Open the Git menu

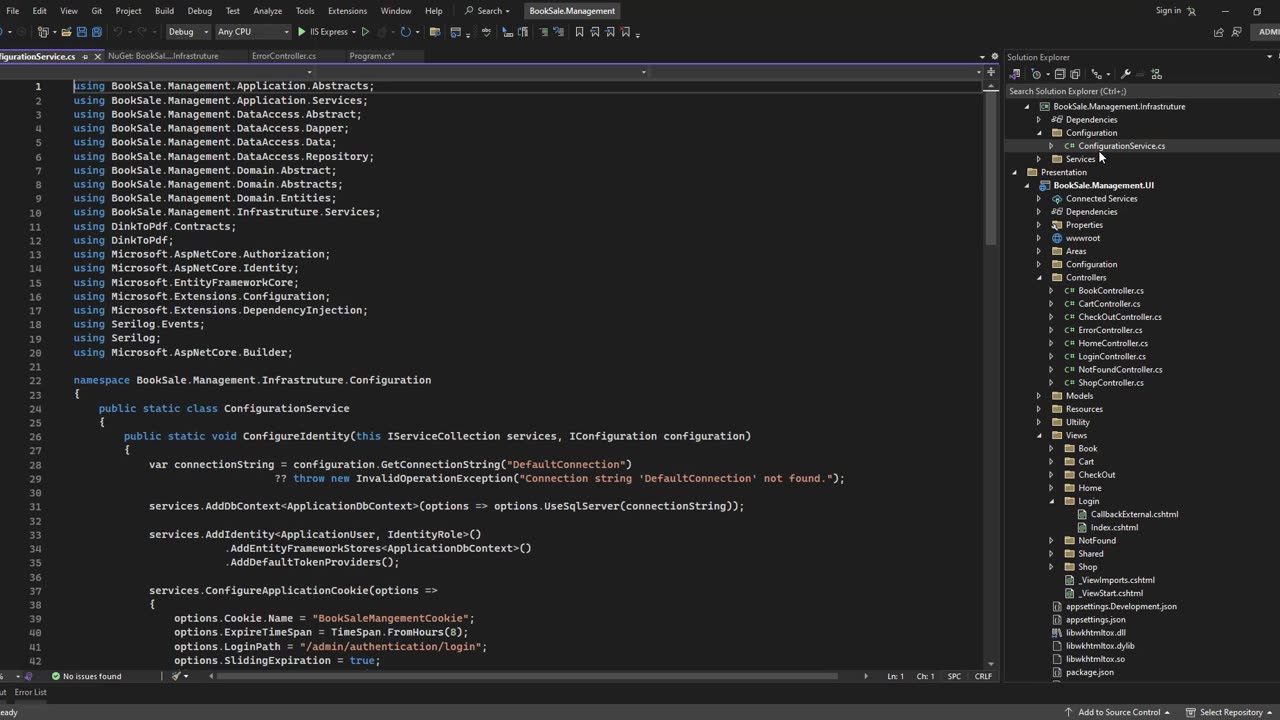pyautogui.click(x=97, y=11)
